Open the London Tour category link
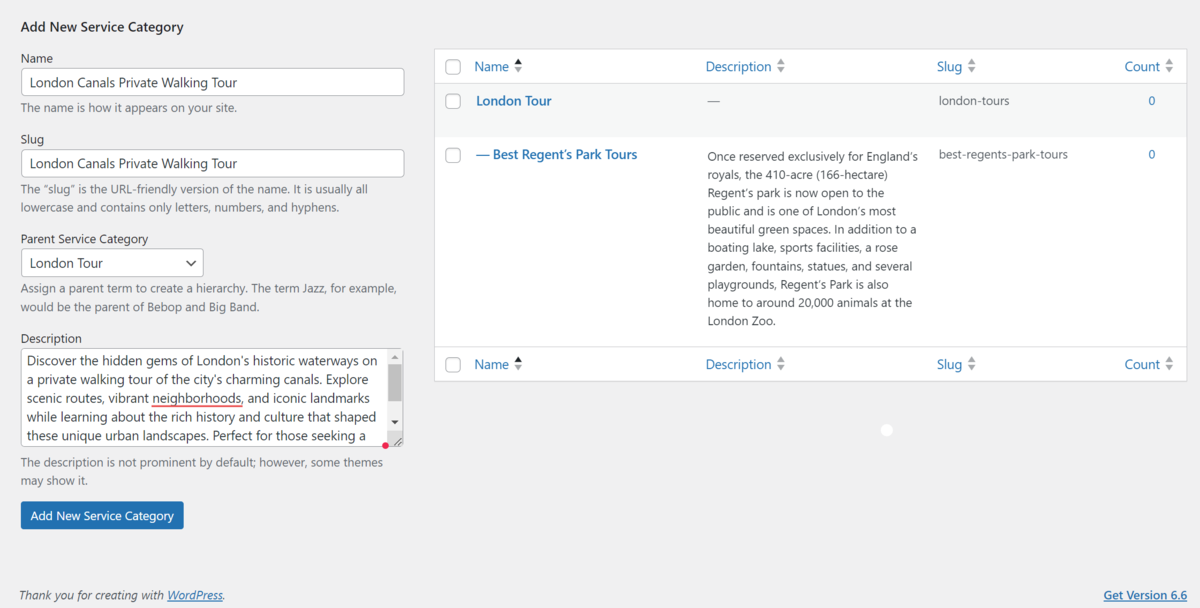The image size is (1200, 608). tap(514, 101)
